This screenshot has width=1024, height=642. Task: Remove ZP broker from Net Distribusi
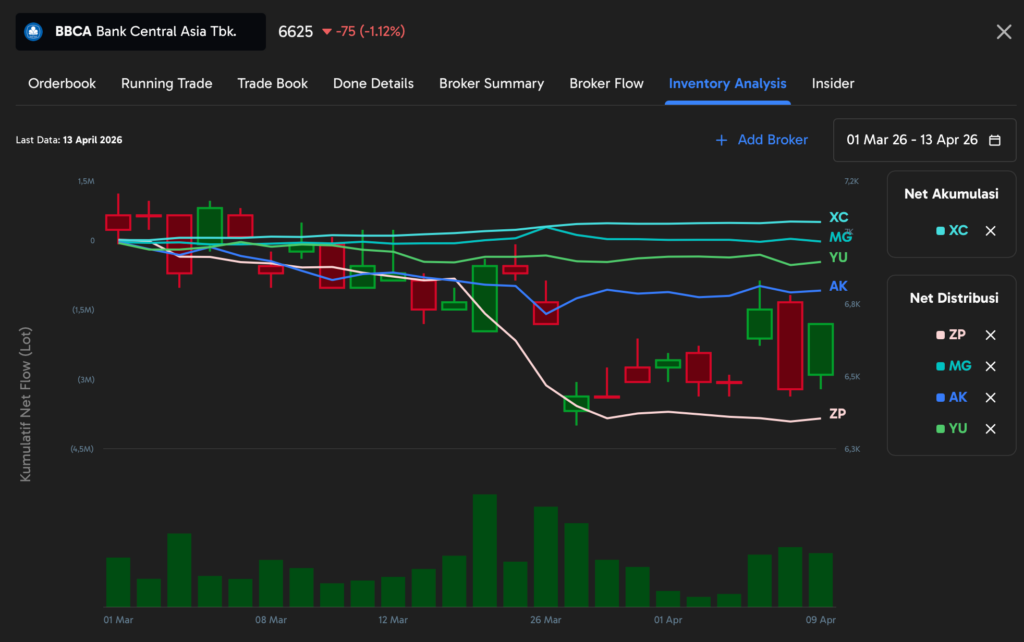pos(990,334)
